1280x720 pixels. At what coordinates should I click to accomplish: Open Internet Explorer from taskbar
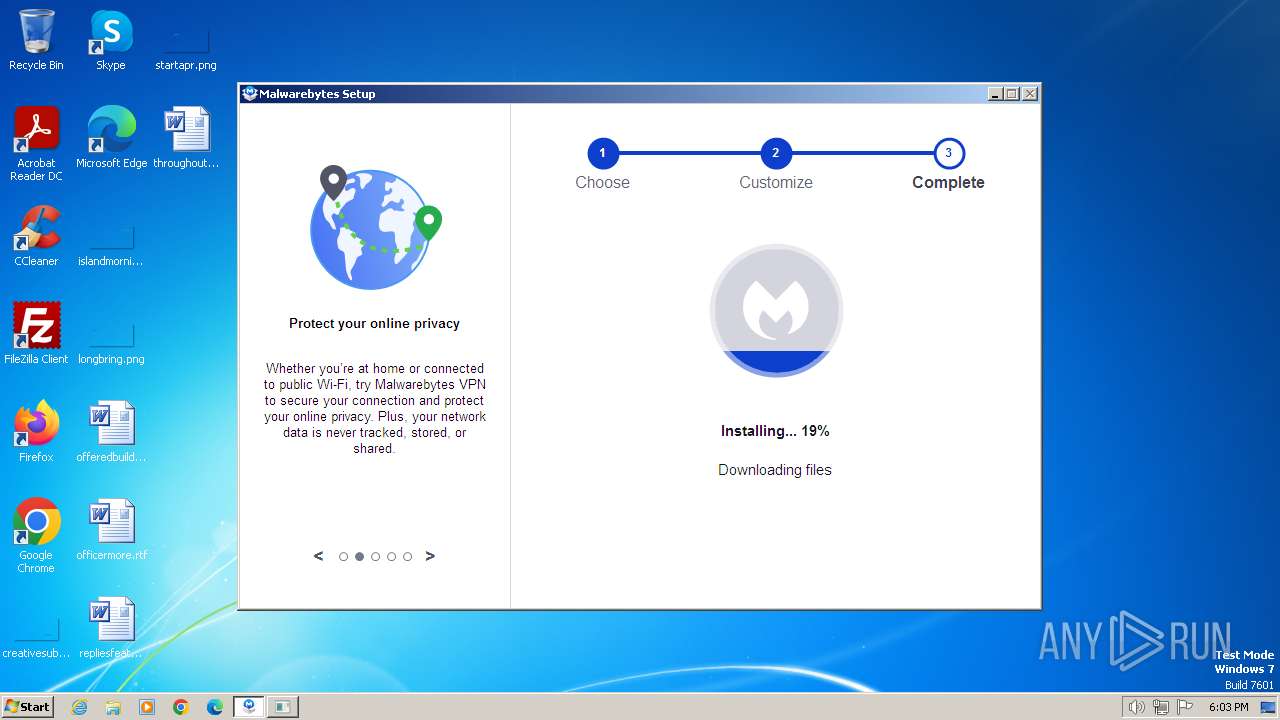(x=79, y=707)
